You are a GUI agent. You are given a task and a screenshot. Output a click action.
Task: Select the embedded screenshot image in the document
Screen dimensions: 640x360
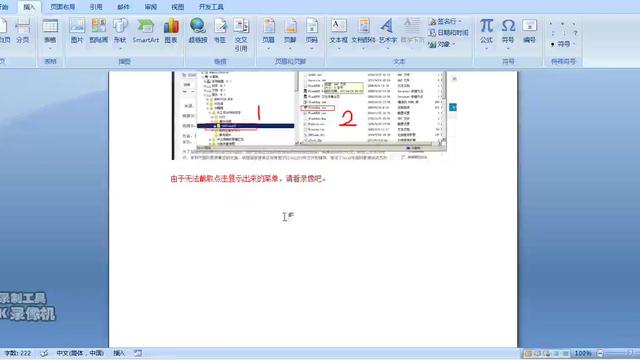click(x=314, y=116)
